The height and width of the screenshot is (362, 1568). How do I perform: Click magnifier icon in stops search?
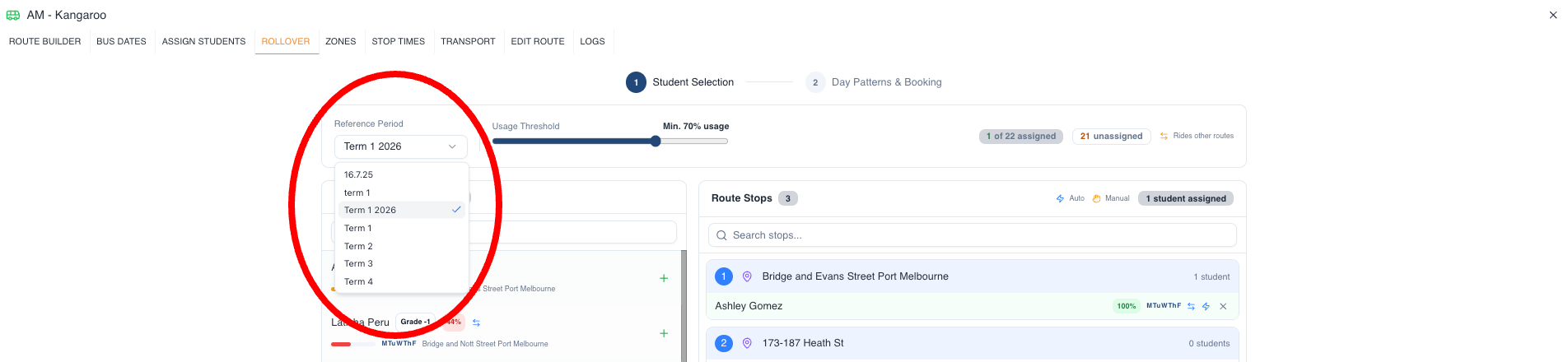(x=721, y=235)
